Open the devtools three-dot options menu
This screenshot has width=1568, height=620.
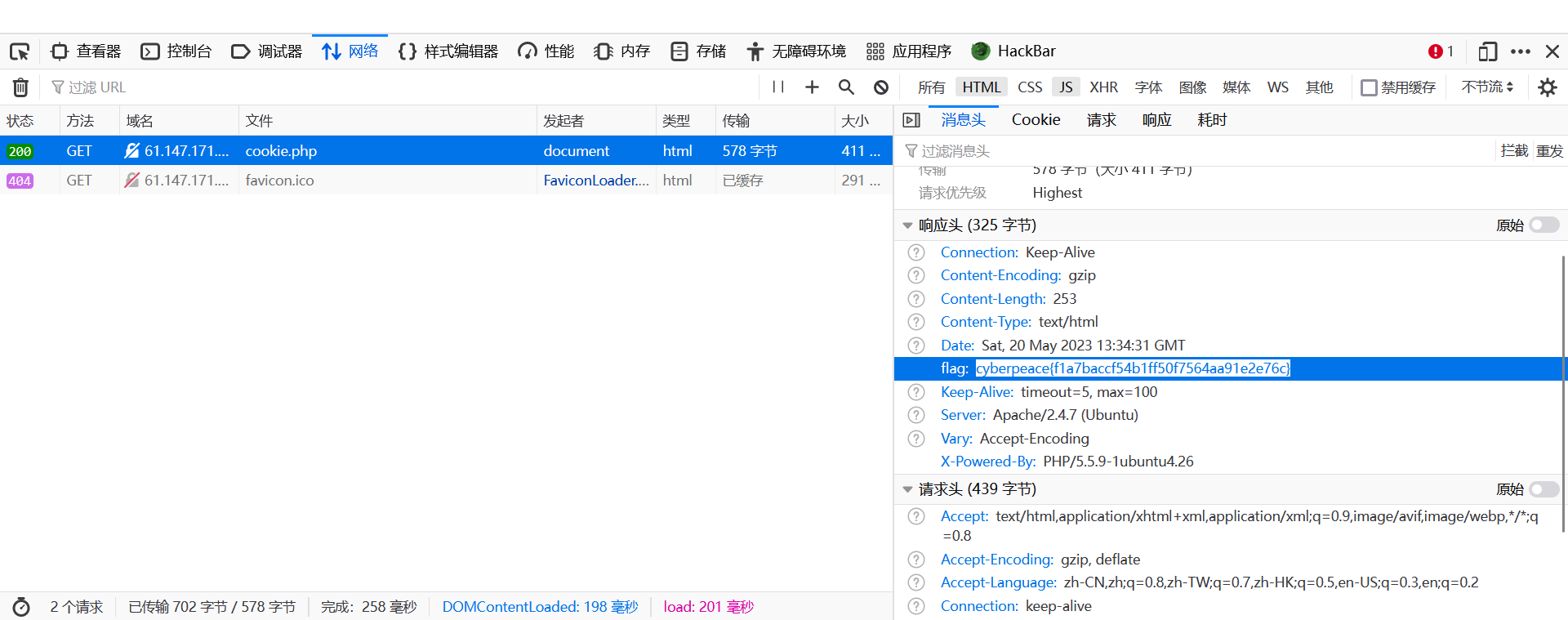pyautogui.click(x=1520, y=51)
